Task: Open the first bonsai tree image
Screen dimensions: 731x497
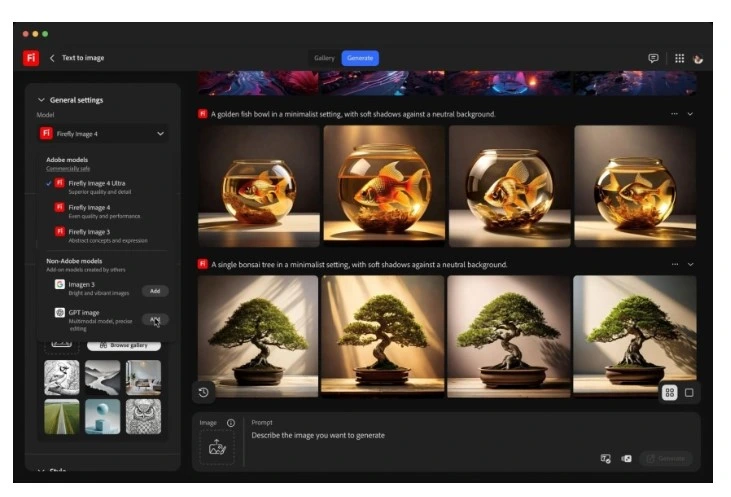Action: pyautogui.click(x=258, y=336)
